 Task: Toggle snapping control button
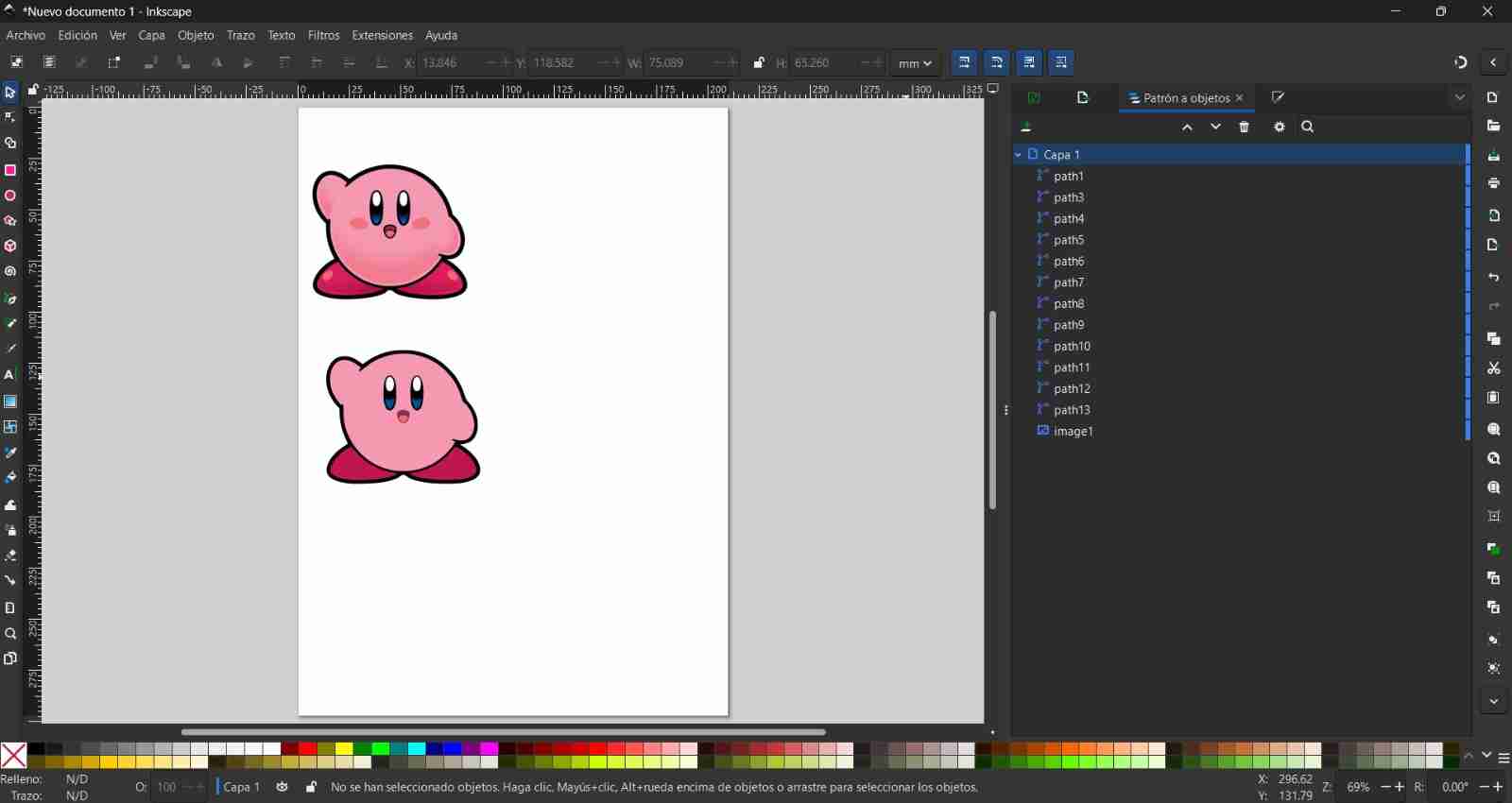[x=1461, y=62]
